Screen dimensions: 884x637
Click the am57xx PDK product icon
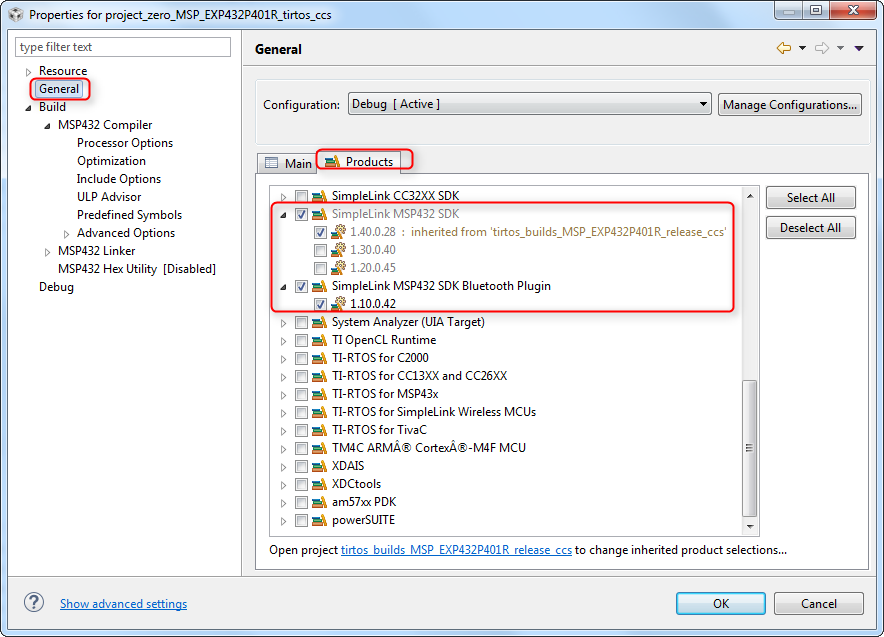click(320, 503)
